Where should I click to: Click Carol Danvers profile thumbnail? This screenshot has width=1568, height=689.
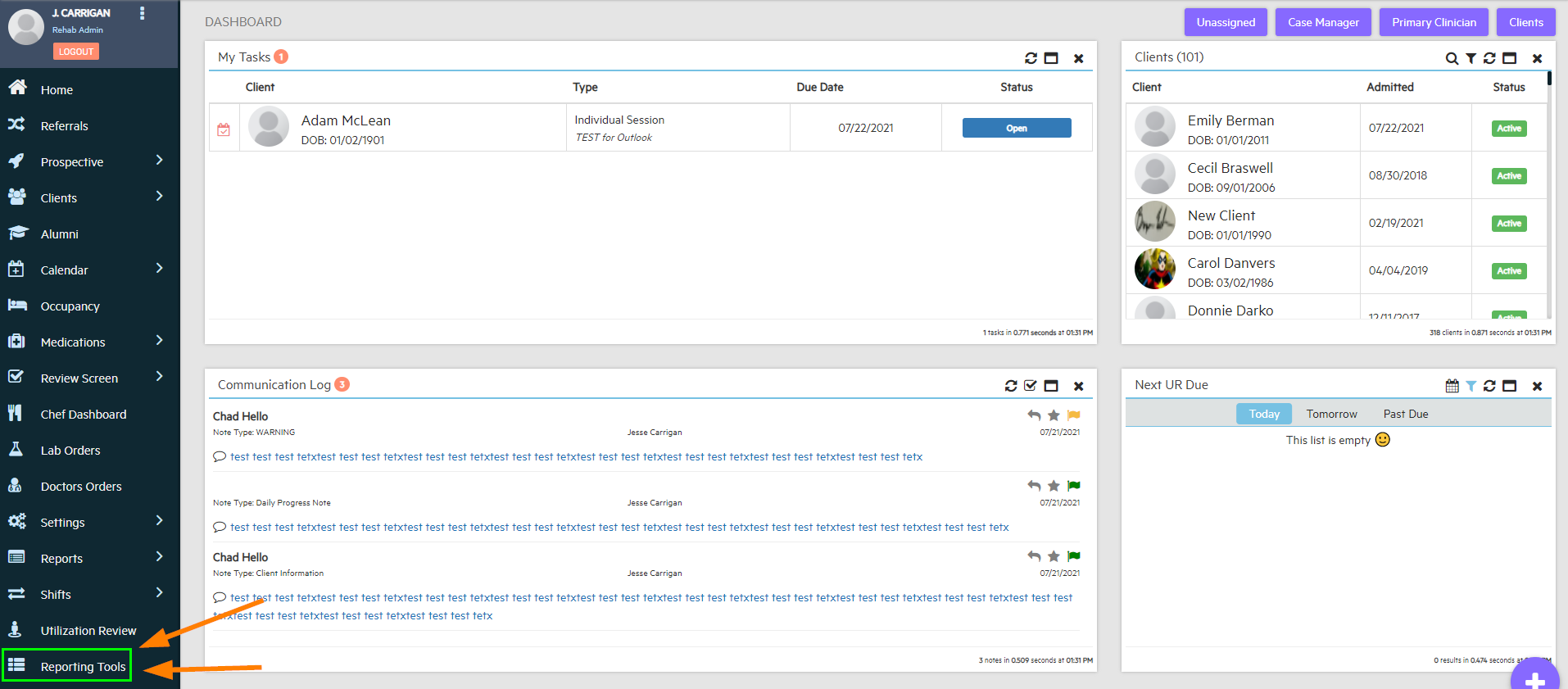[x=1154, y=269]
